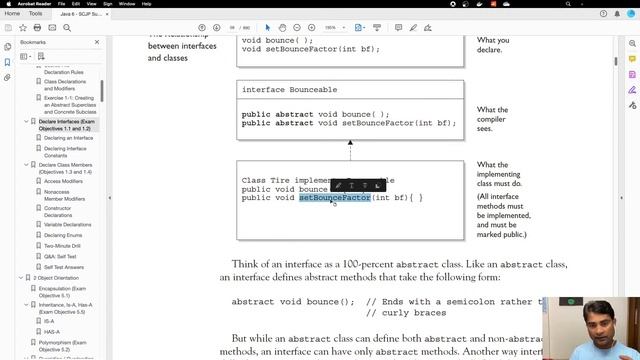Jump to Declaring an Interface bookmark
Viewport: 640px width, 360px height.
point(69,138)
